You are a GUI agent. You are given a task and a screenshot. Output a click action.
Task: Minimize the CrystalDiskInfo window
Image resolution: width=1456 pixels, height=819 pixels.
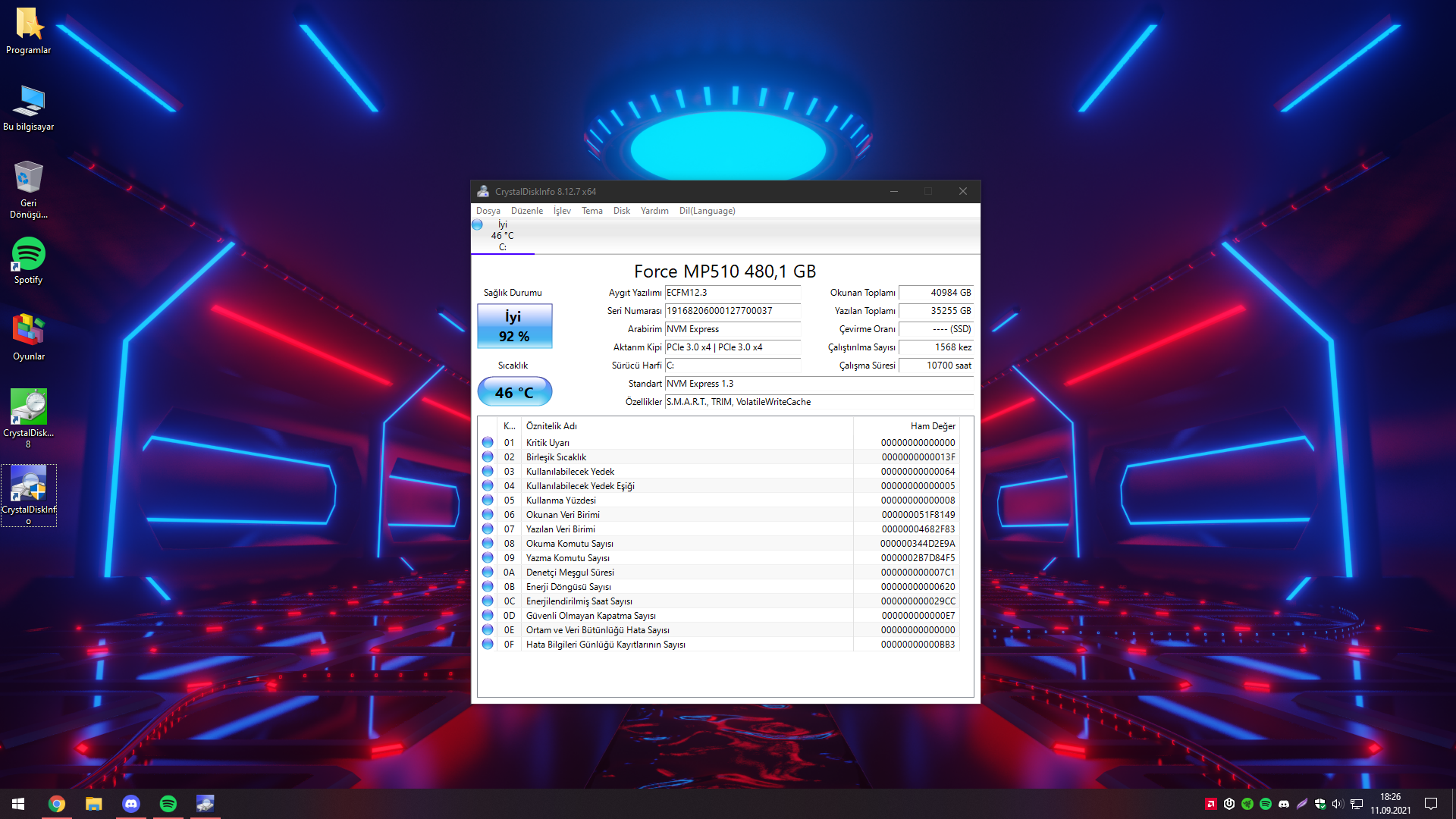point(894,191)
